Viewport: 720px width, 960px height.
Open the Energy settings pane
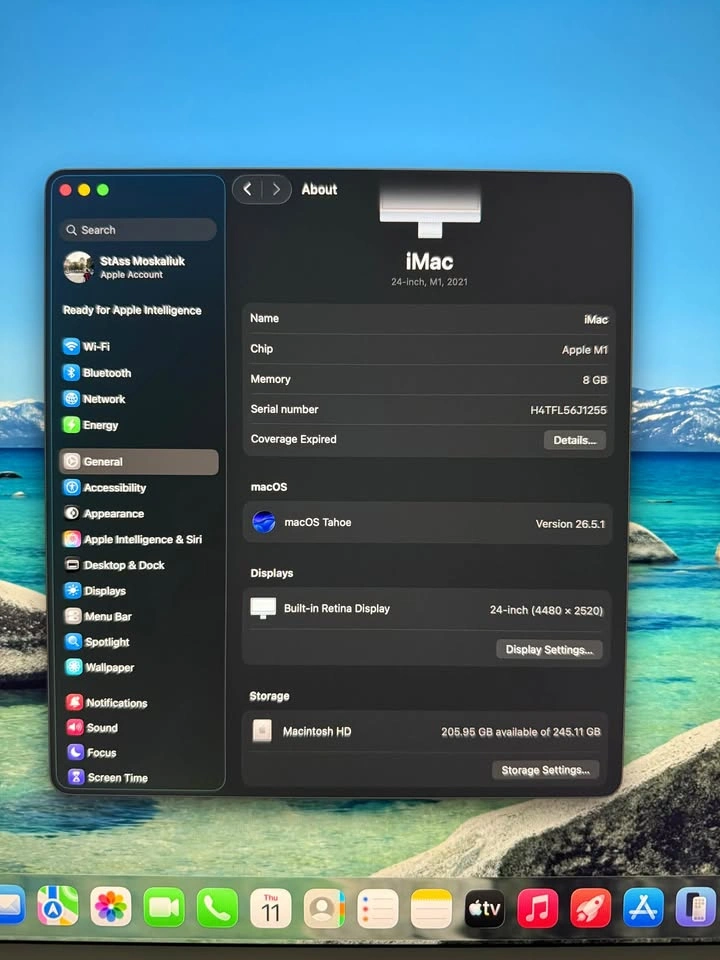click(91, 425)
